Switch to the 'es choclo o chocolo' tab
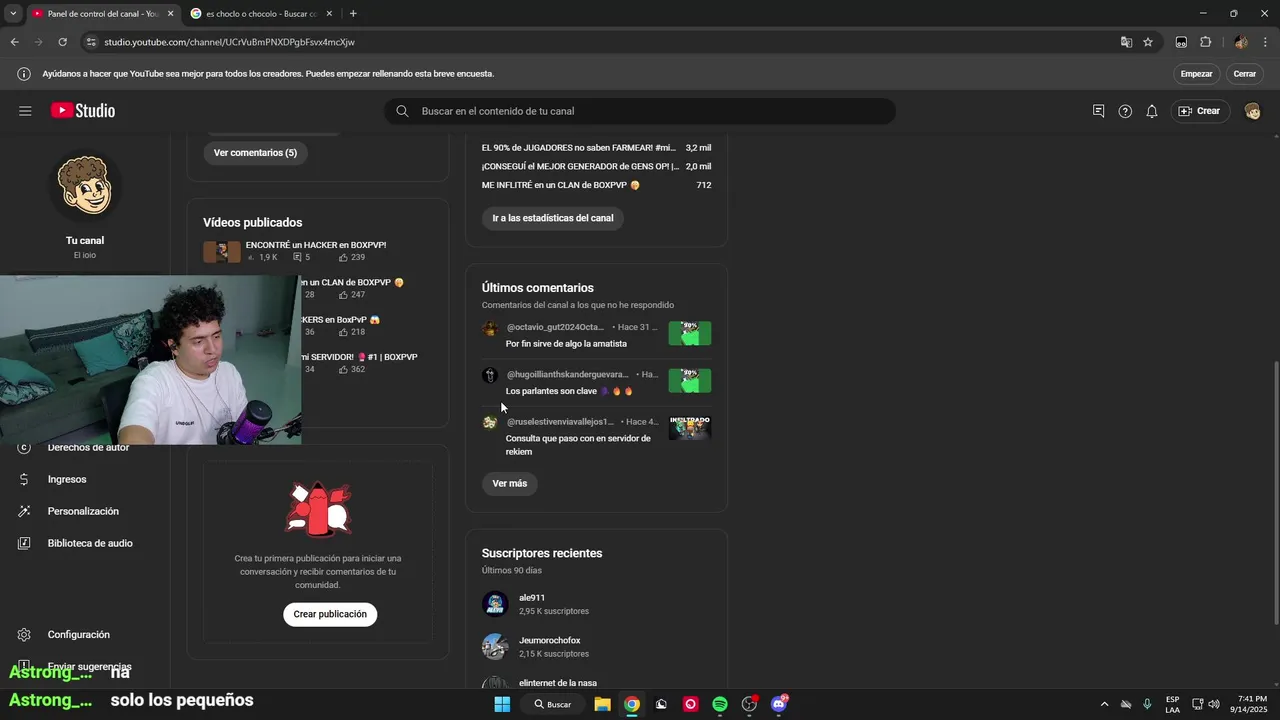 [x=262, y=14]
